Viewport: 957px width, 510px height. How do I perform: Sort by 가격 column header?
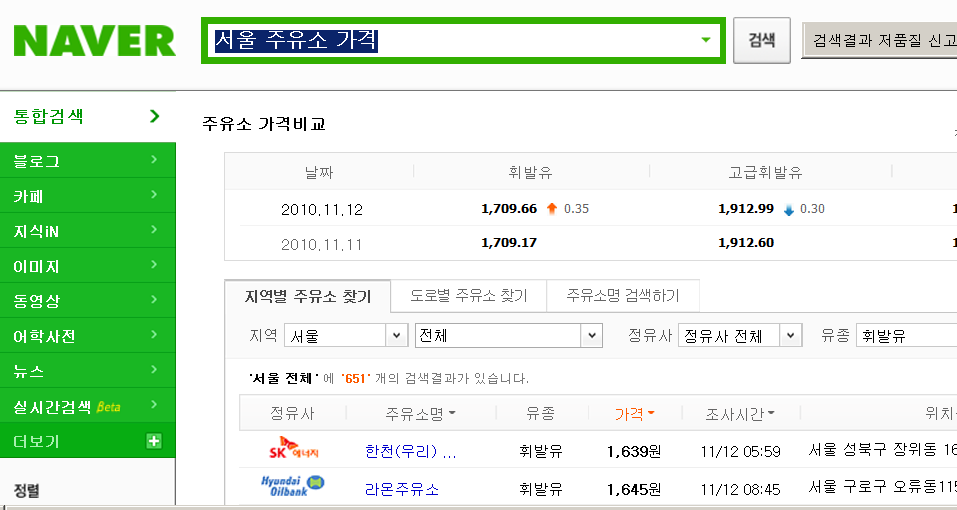[x=634, y=414]
